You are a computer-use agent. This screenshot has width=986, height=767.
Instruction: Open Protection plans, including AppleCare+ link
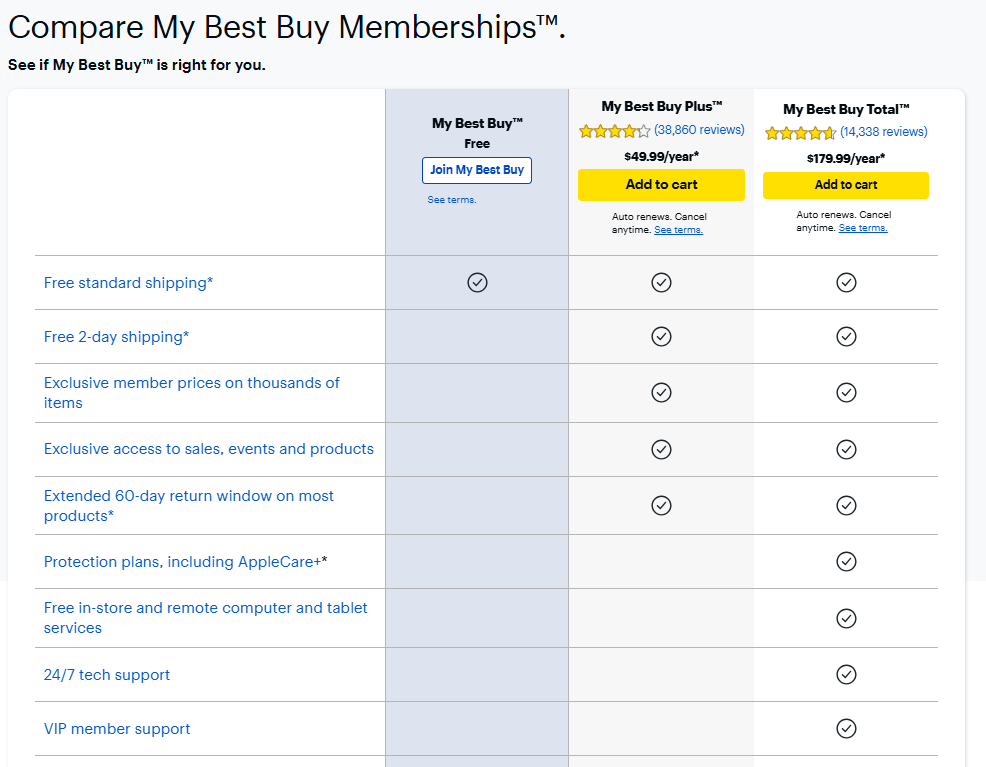tap(185, 562)
